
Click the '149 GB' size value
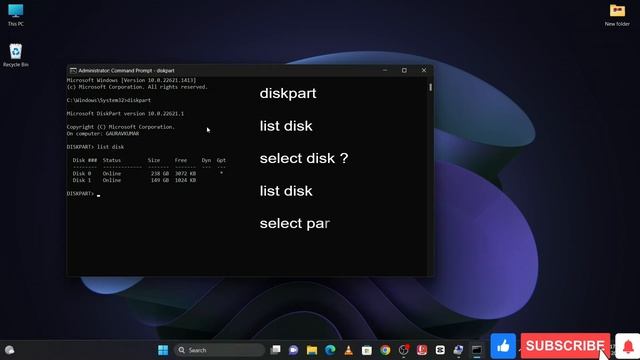pyautogui.click(x=160, y=180)
